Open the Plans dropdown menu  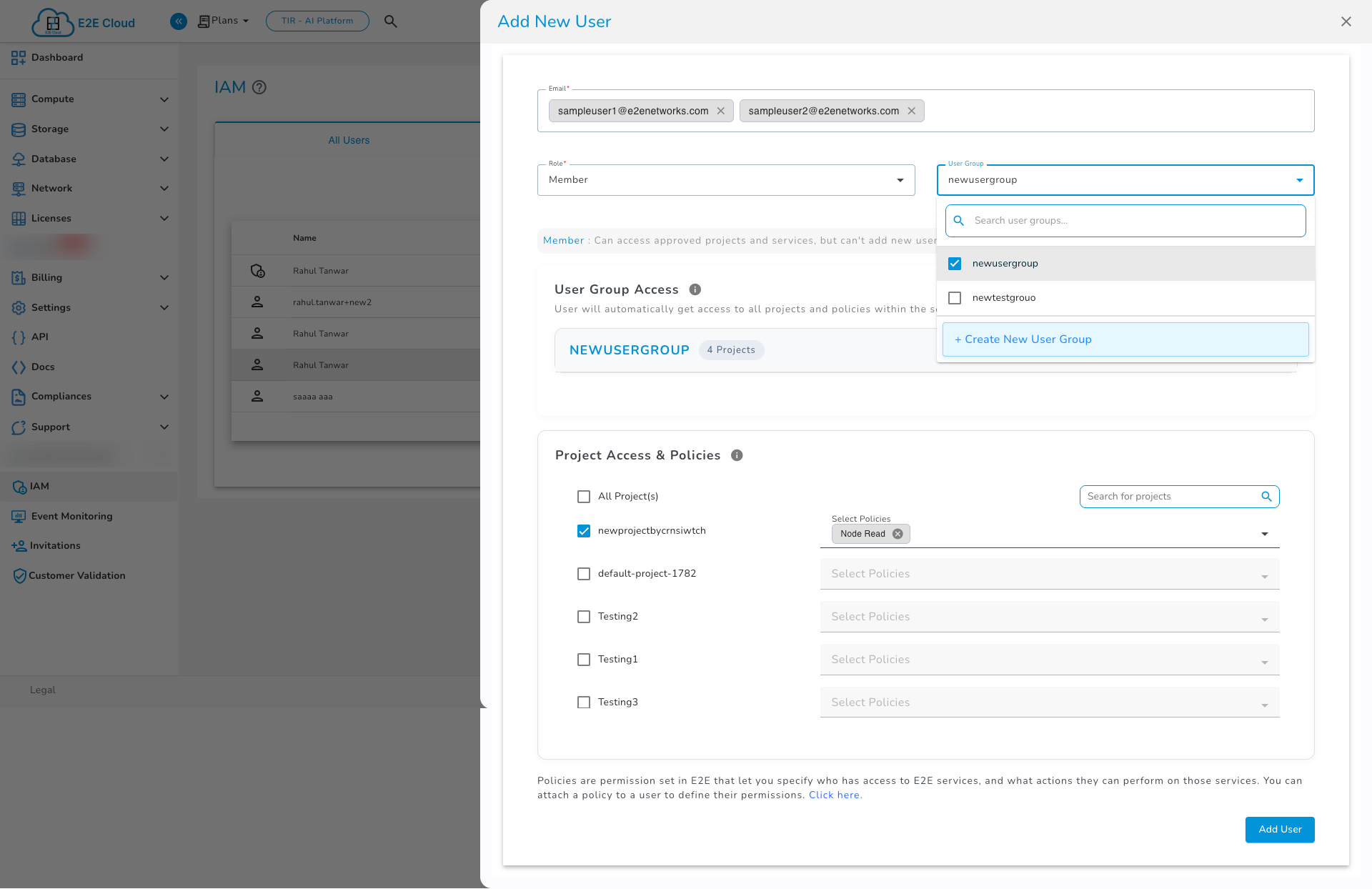[224, 21]
